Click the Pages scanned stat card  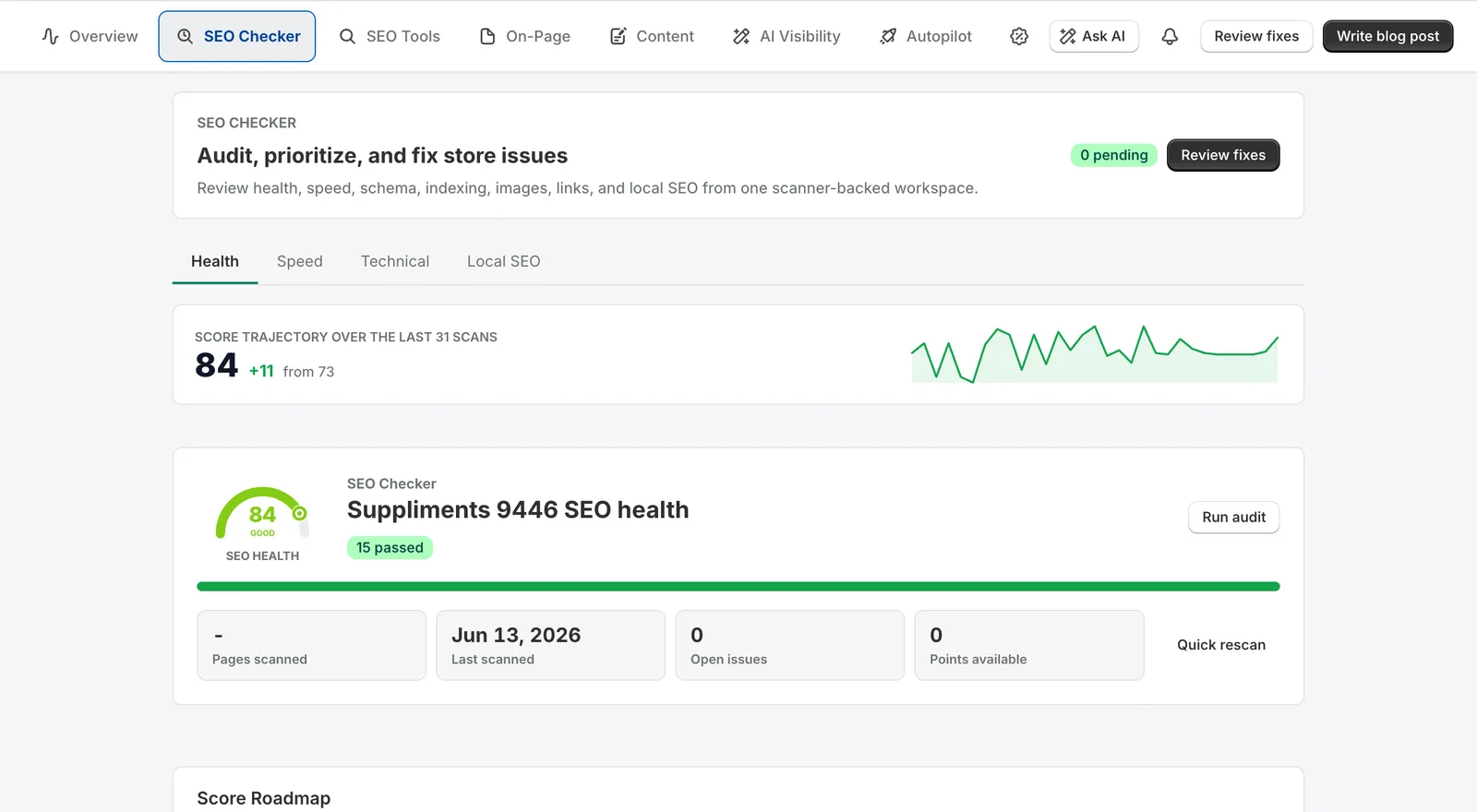pyautogui.click(x=311, y=645)
